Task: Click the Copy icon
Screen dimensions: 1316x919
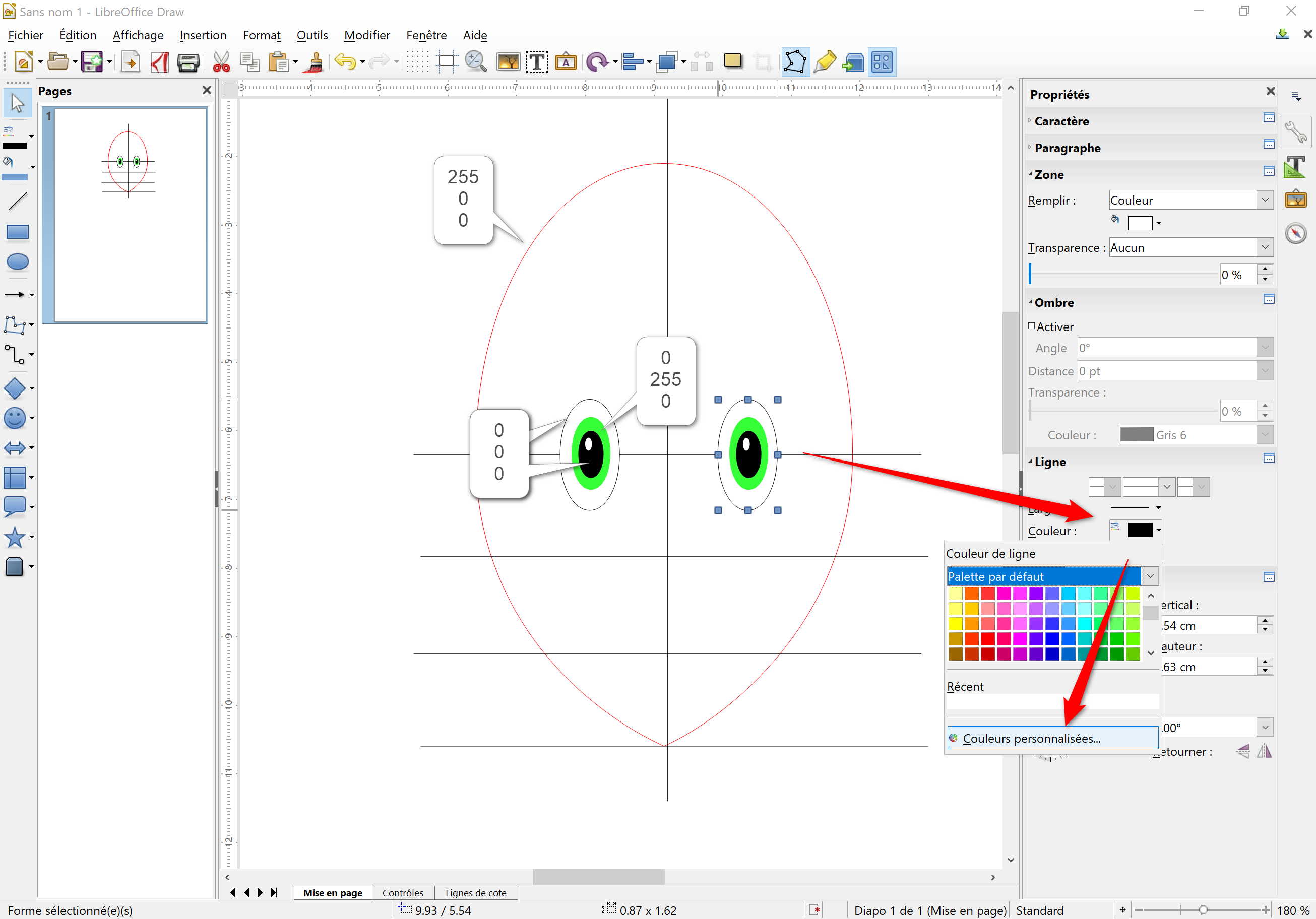Action: pos(250,61)
